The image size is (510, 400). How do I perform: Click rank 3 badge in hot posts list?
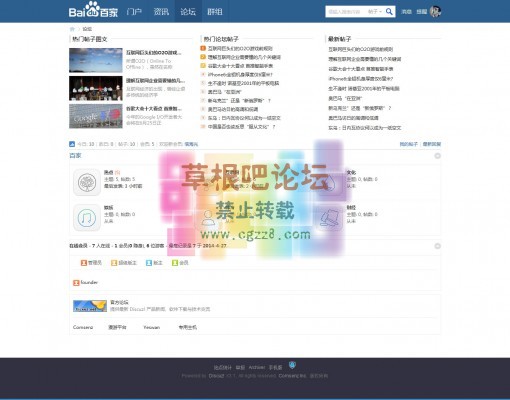[203, 66]
